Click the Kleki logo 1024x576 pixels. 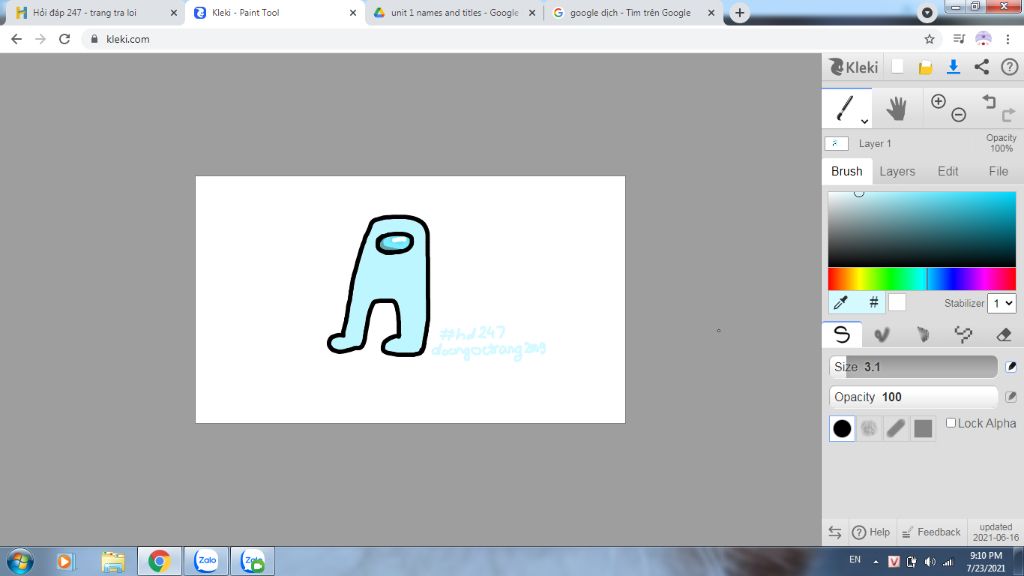pyautogui.click(x=854, y=67)
